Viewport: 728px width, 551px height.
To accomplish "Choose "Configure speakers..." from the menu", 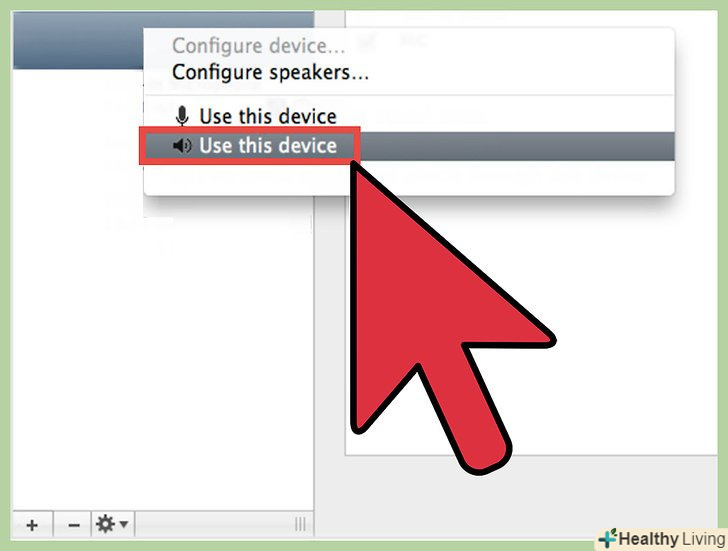I will pyautogui.click(x=270, y=72).
